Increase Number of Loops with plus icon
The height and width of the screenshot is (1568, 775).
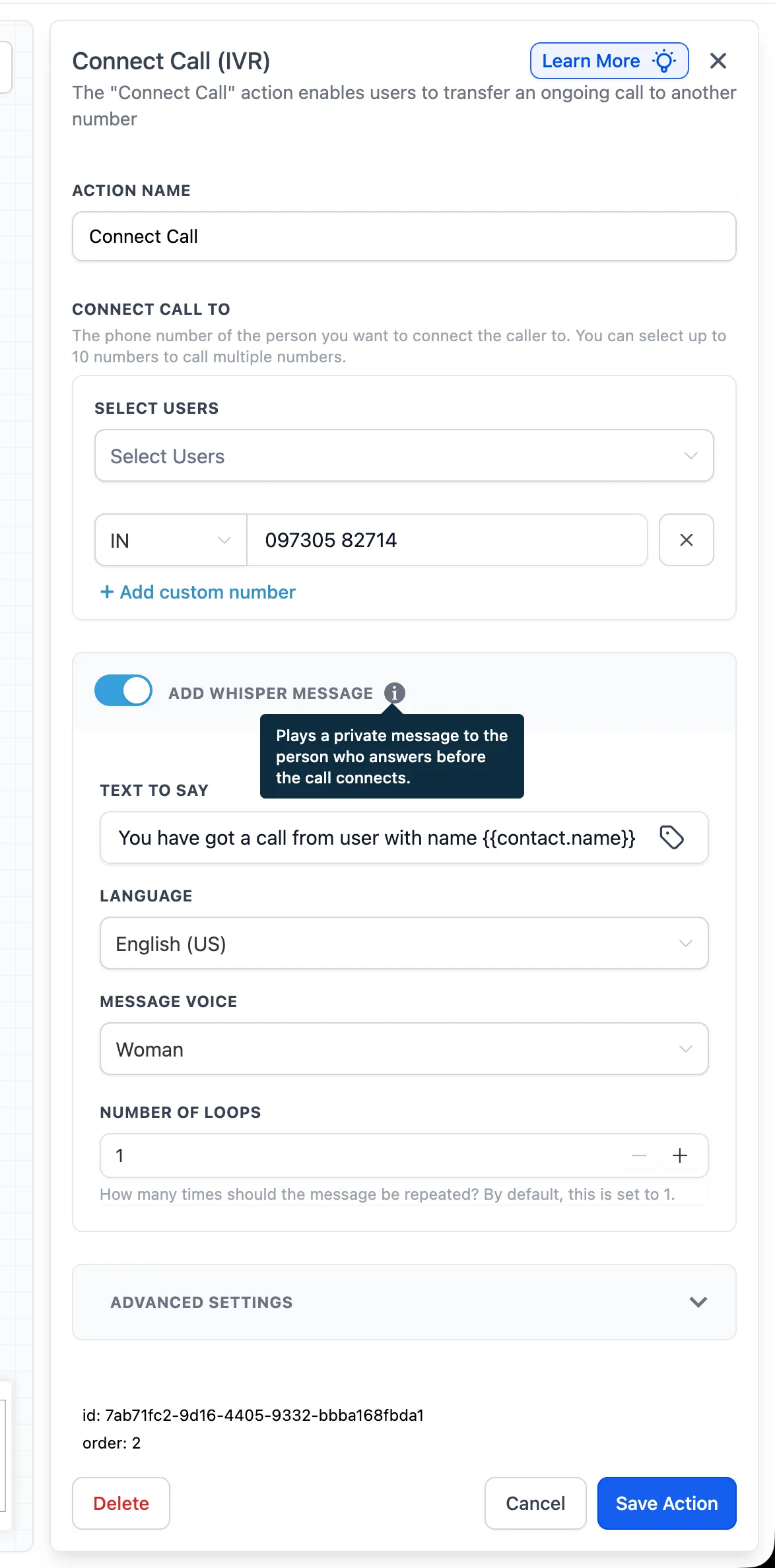(681, 1156)
